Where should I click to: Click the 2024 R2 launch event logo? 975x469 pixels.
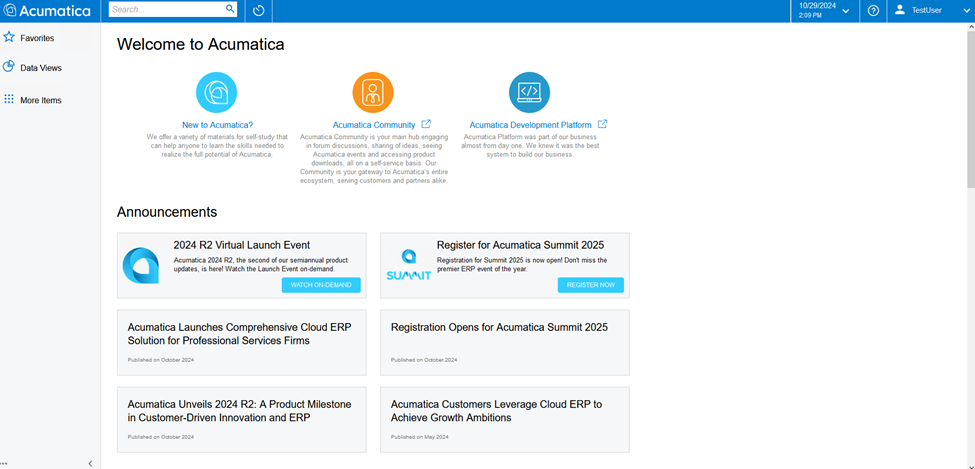pos(141,266)
